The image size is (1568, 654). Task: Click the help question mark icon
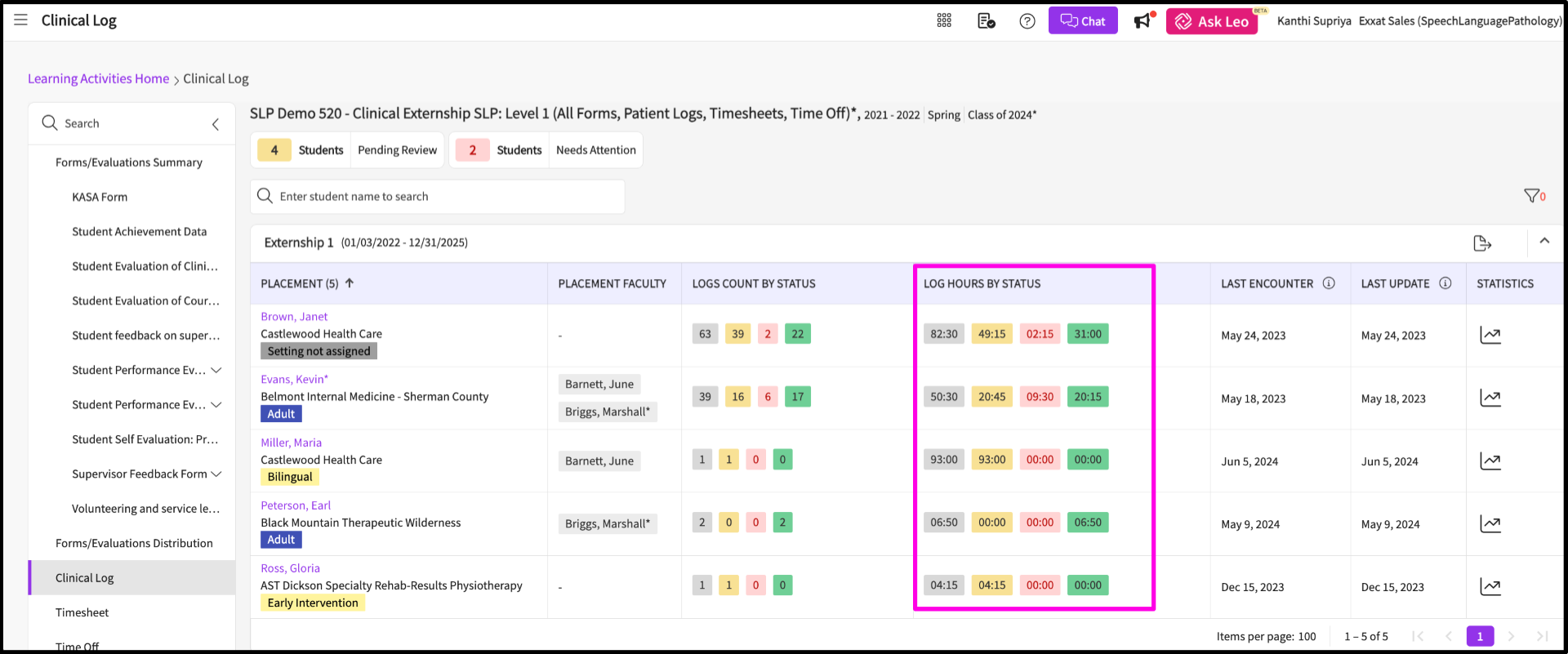(1027, 21)
